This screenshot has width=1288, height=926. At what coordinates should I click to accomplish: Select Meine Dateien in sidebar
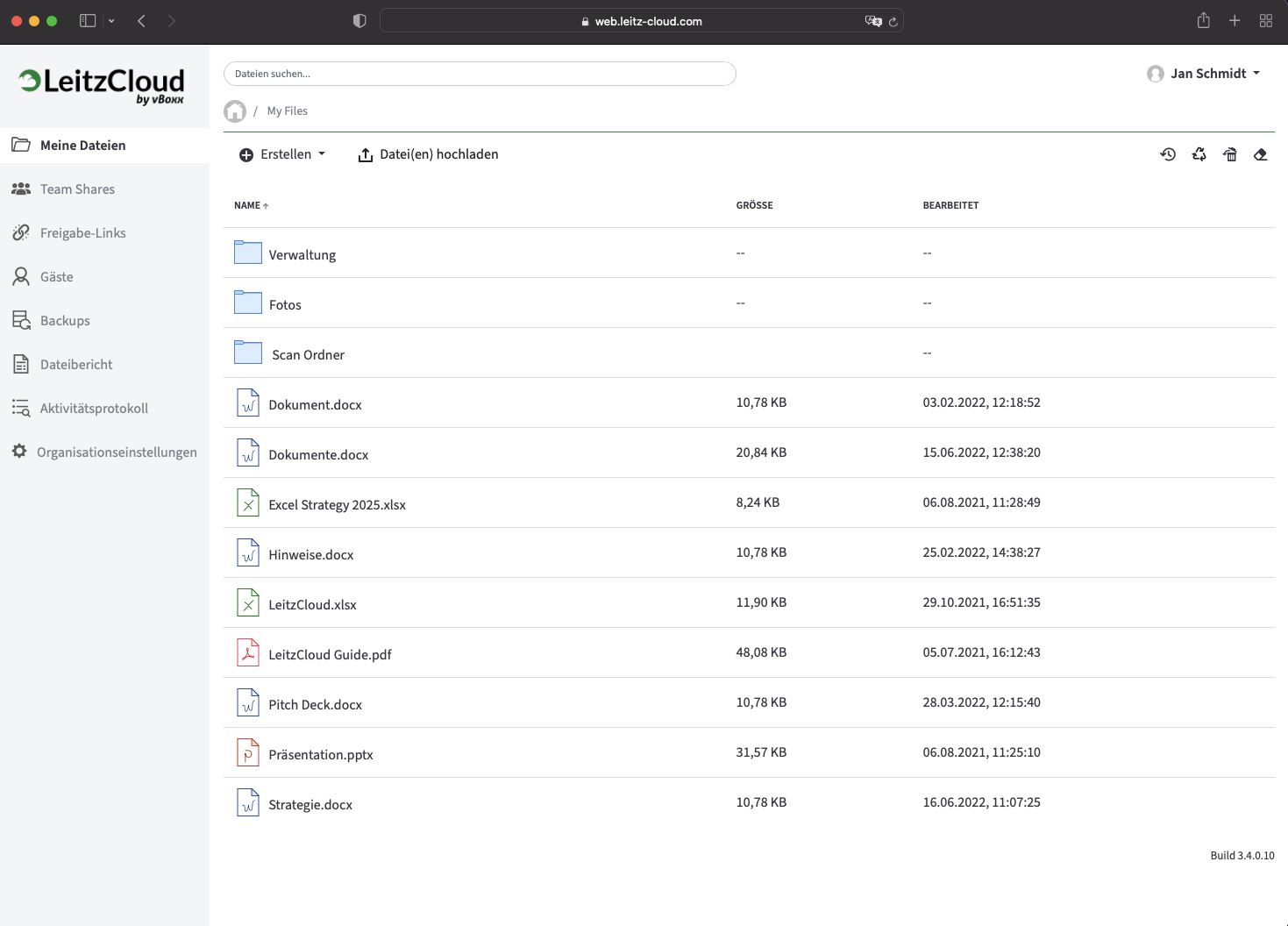coord(104,146)
